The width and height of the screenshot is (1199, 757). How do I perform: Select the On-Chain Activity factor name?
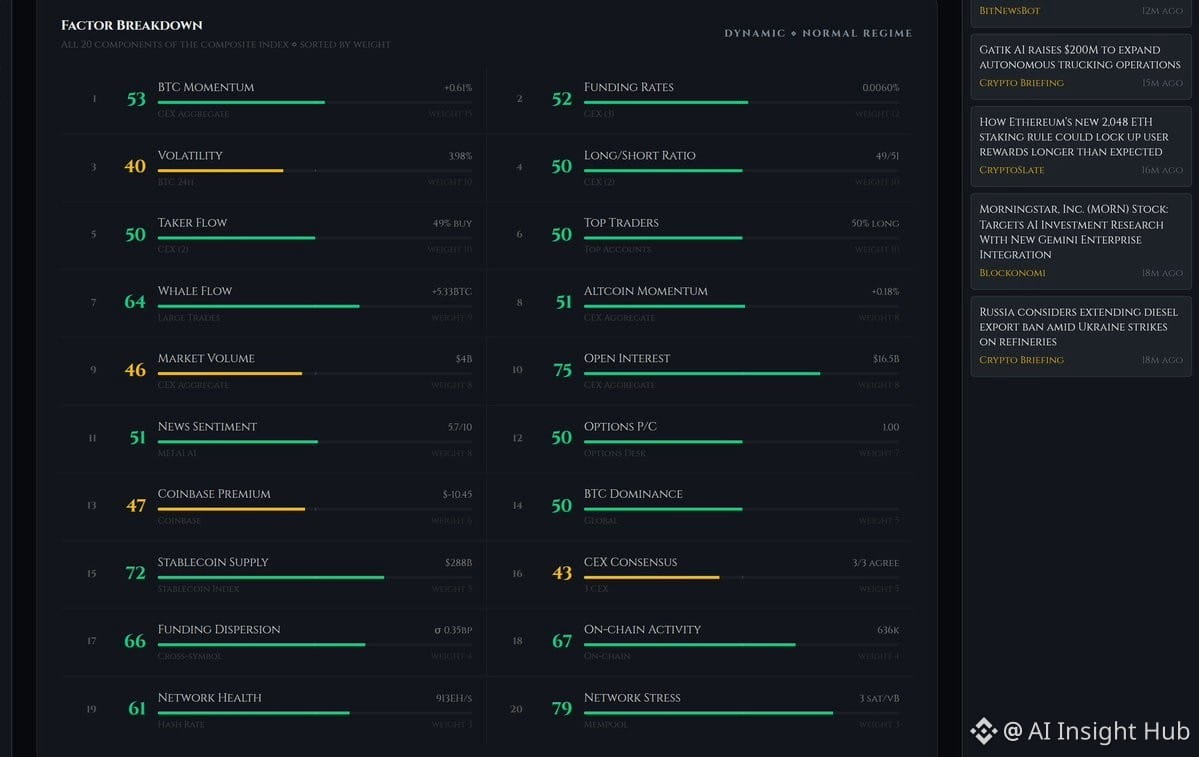[x=642, y=629]
